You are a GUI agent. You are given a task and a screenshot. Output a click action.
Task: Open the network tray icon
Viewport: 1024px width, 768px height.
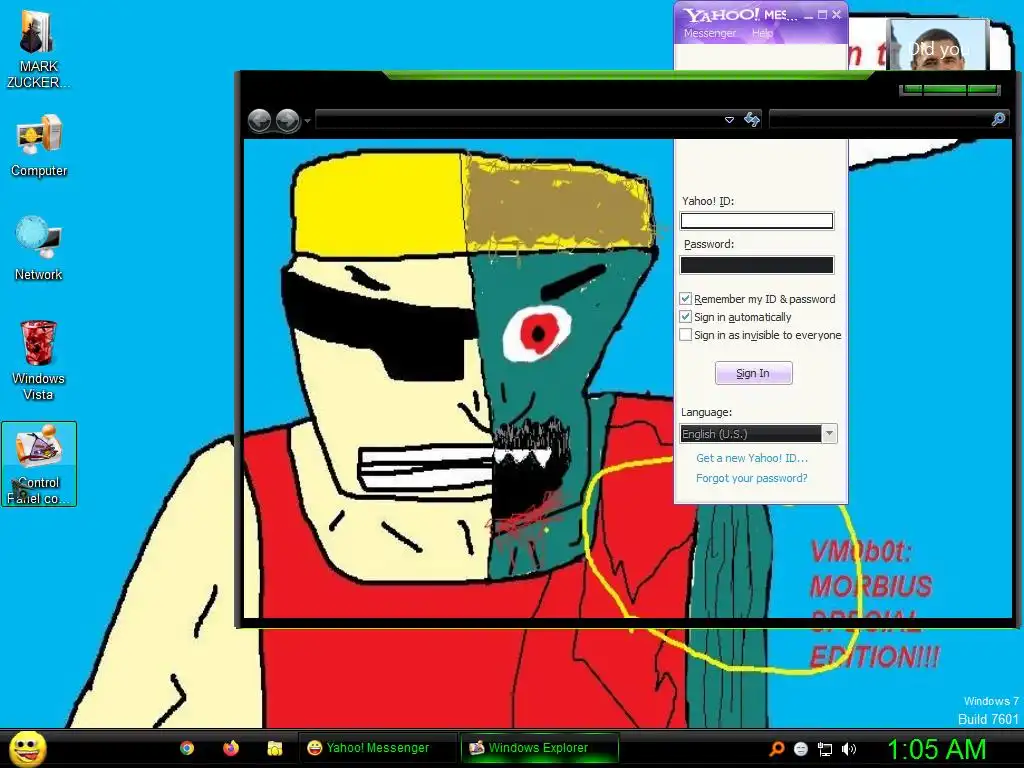coord(825,749)
